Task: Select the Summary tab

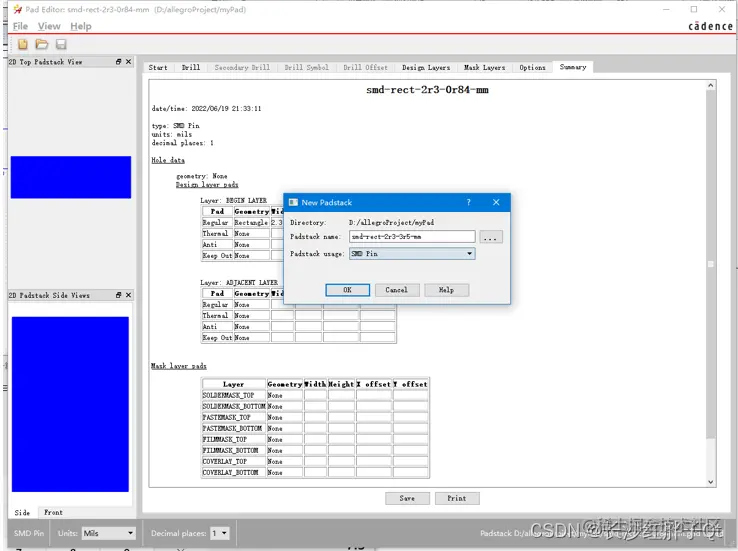Action: coord(573,67)
